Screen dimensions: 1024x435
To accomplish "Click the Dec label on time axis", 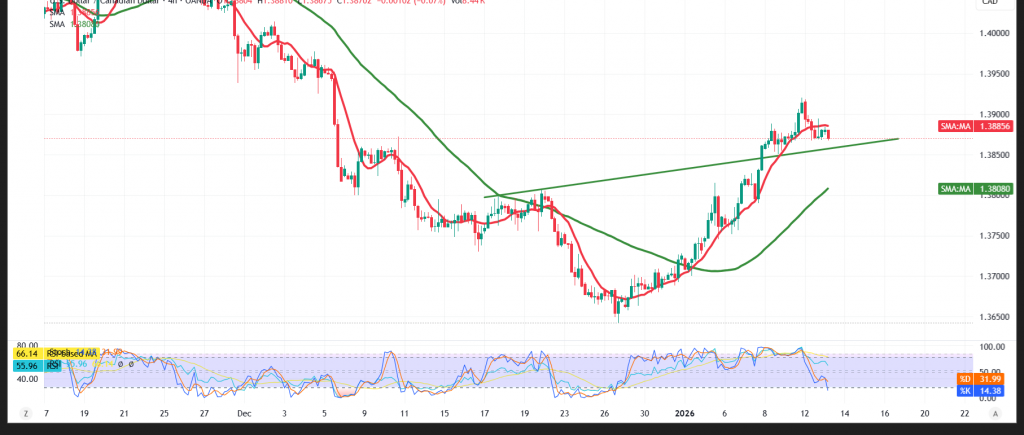I will point(245,411).
